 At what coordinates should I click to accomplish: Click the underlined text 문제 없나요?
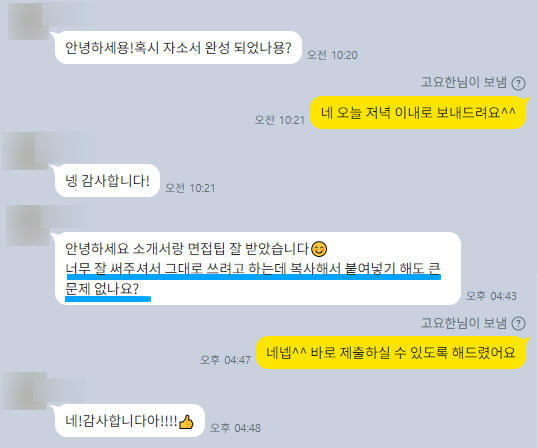point(102,289)
